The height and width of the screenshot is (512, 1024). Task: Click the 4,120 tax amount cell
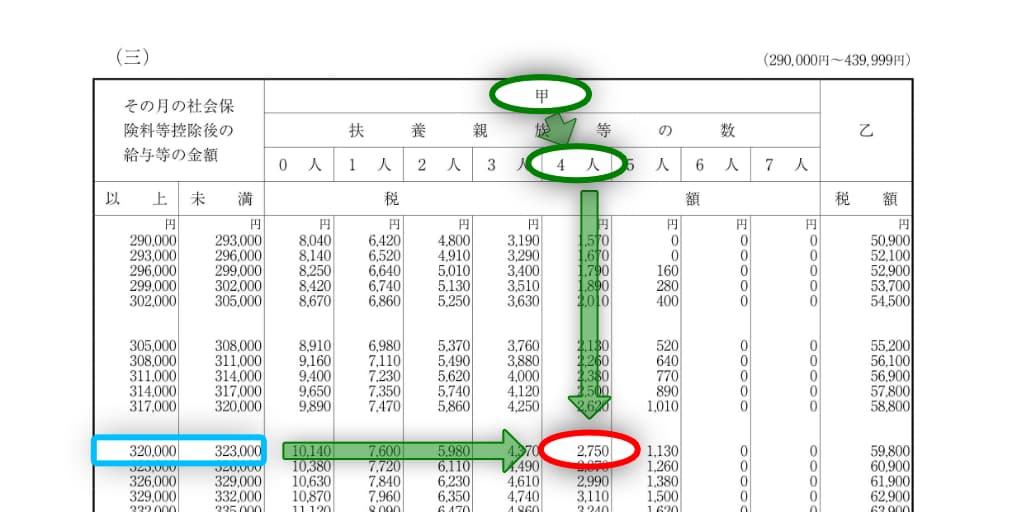pyautogui.click(x=523, y=391)
